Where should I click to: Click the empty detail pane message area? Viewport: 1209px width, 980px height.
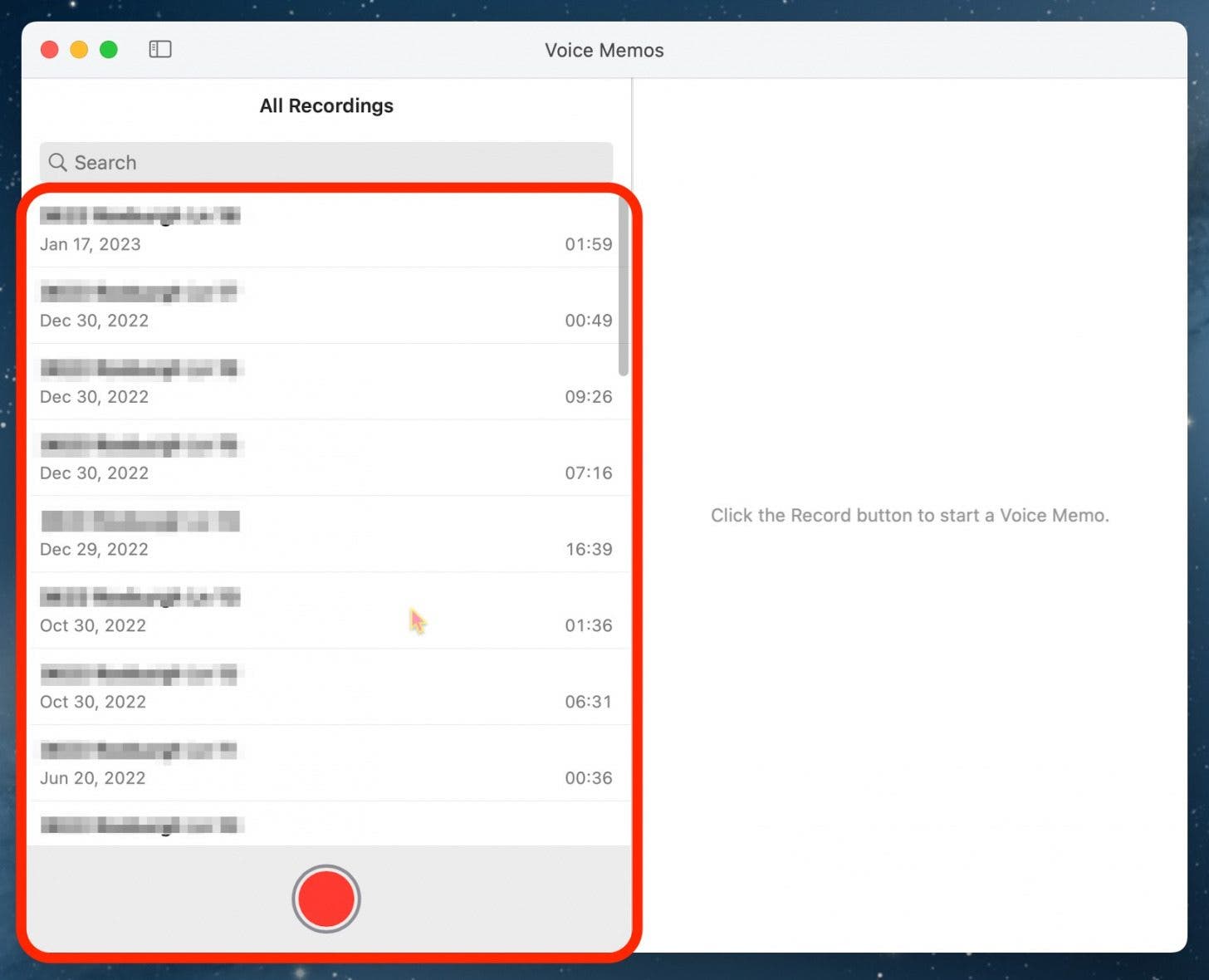click(910, 515)
